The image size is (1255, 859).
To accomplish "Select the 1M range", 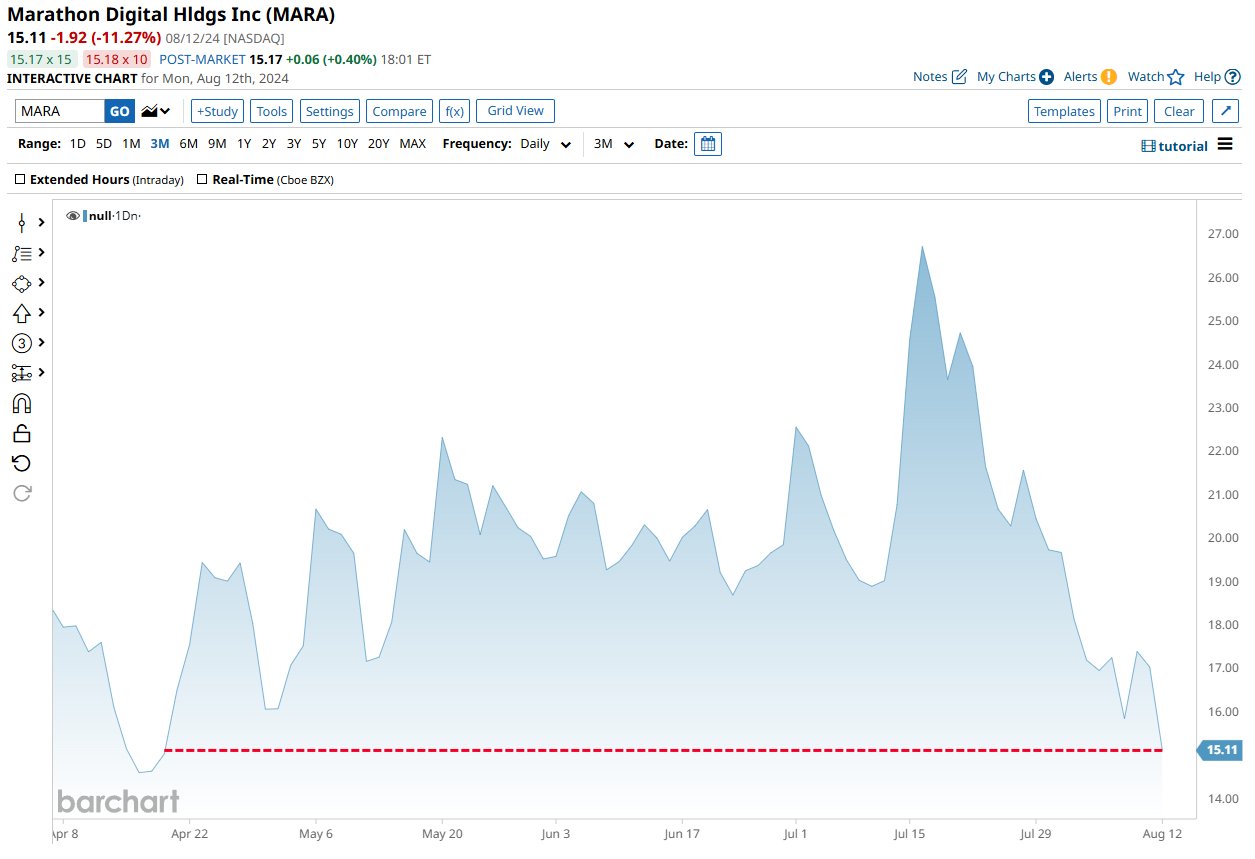I will pos(131,144).
